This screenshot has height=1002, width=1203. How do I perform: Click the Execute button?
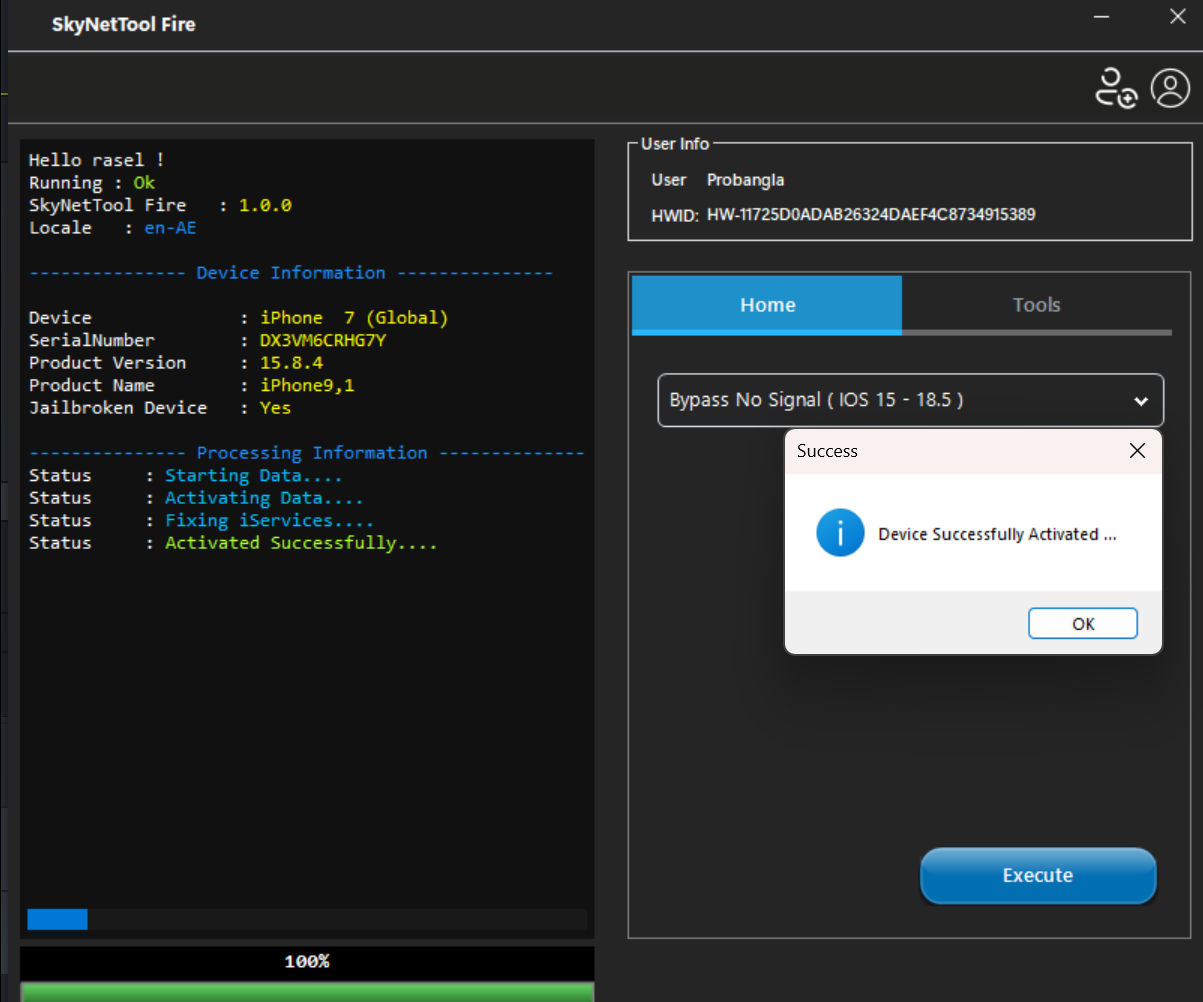[1037, 876]
